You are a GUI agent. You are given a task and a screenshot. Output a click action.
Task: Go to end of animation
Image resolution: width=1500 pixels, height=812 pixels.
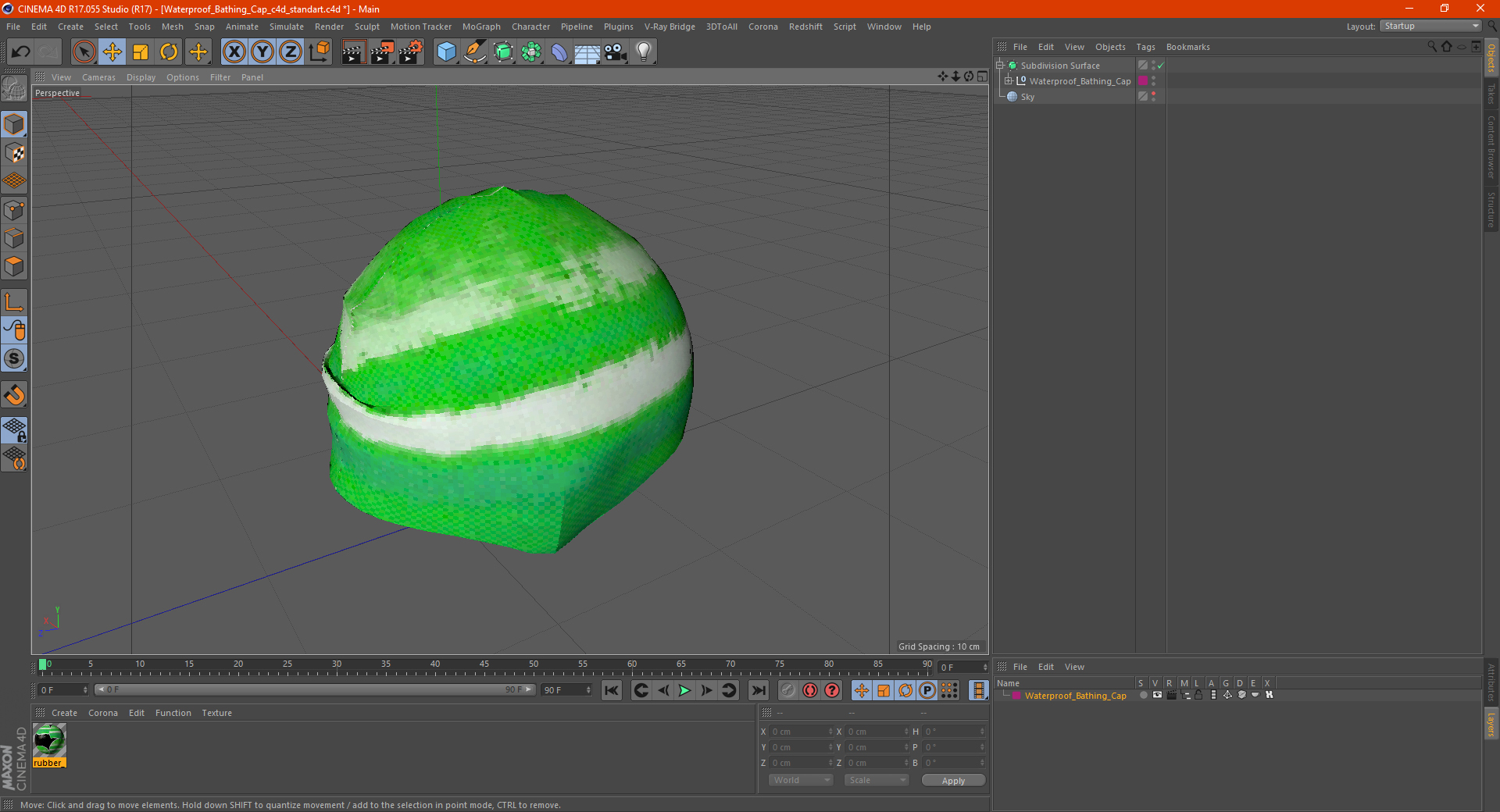(758, 690)
